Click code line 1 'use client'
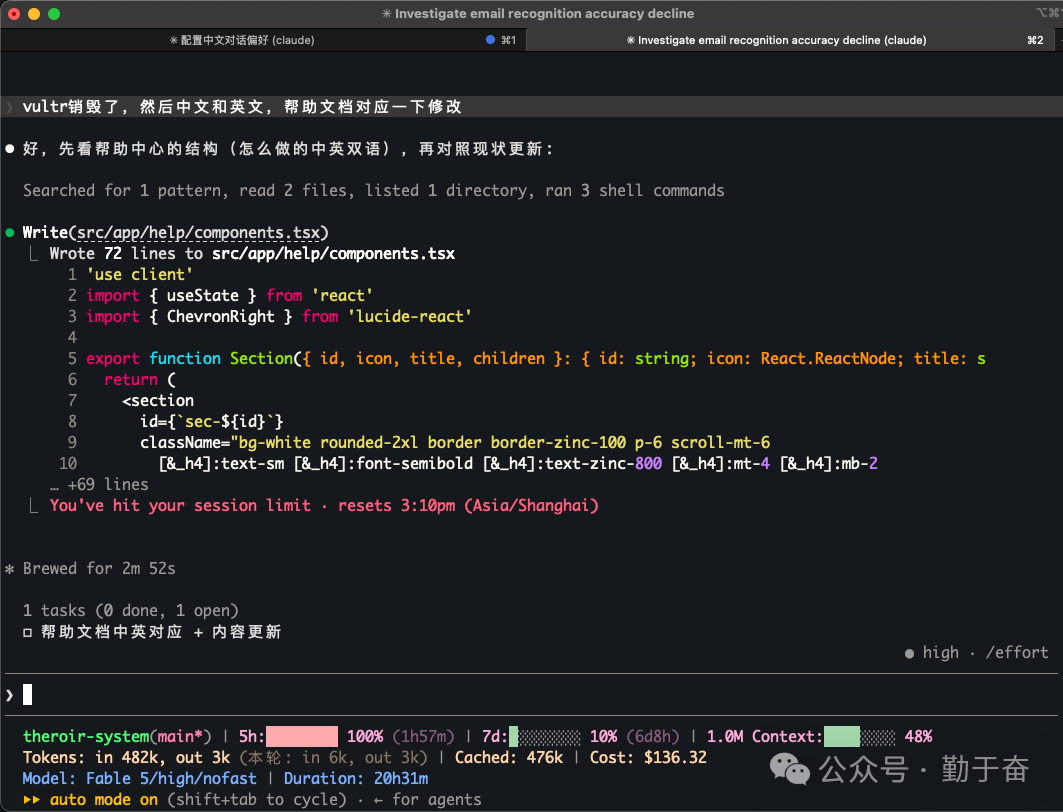The width and height of the screenshot is (1063, 812). 140,275
